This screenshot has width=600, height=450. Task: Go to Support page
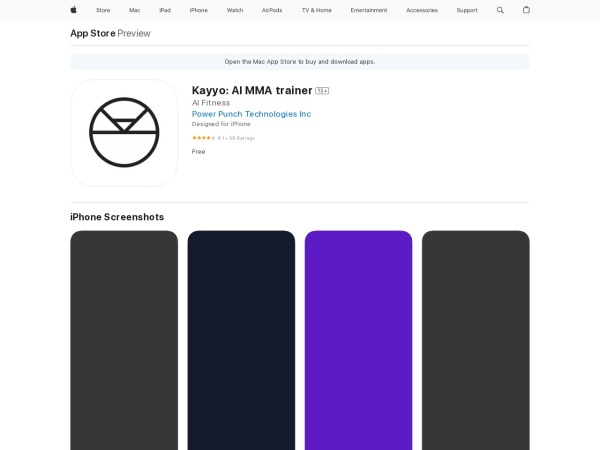click(467, 10)
